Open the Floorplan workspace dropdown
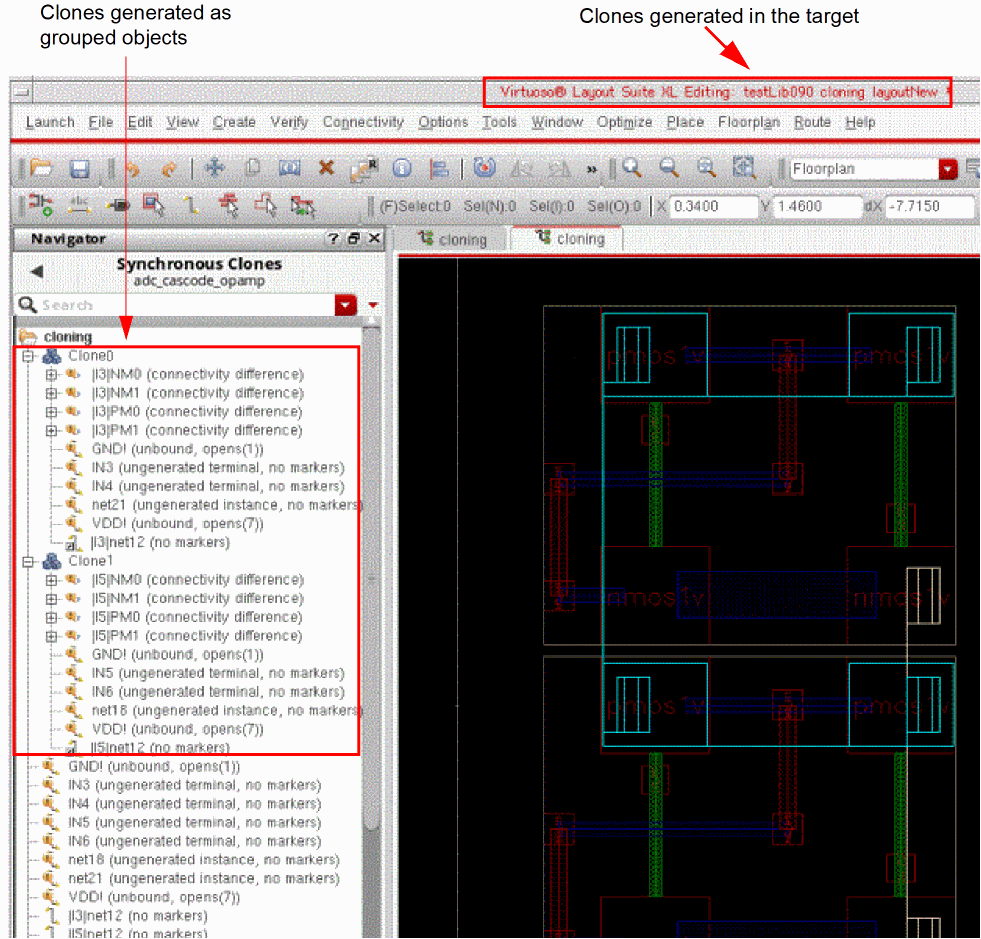This screenshot has height=939, width=981. coord(947,169)
